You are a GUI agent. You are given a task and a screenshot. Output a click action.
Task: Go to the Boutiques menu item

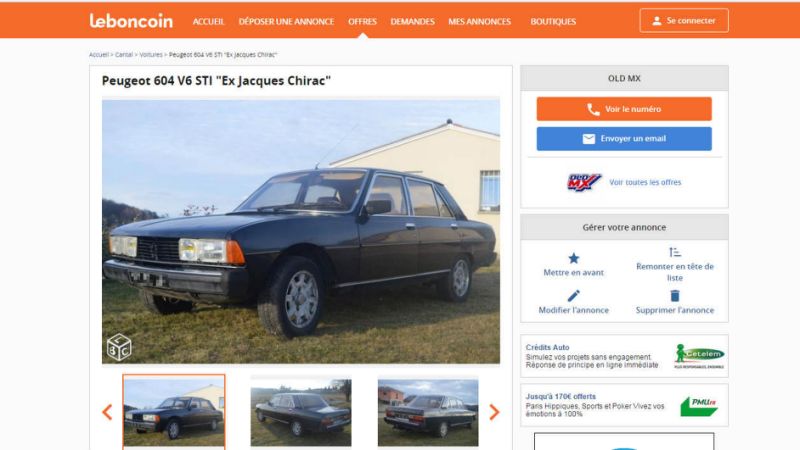point(553,21)
